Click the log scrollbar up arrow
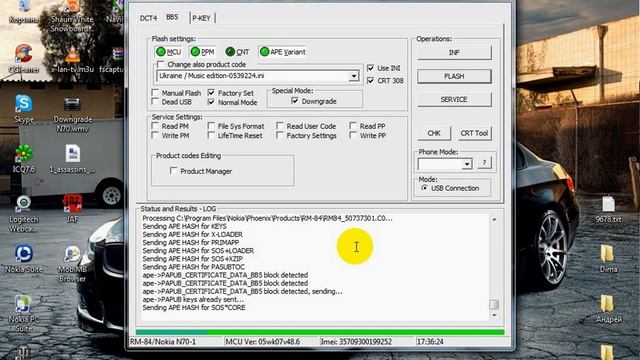The image size is (640, 360). tap(494, 219)
